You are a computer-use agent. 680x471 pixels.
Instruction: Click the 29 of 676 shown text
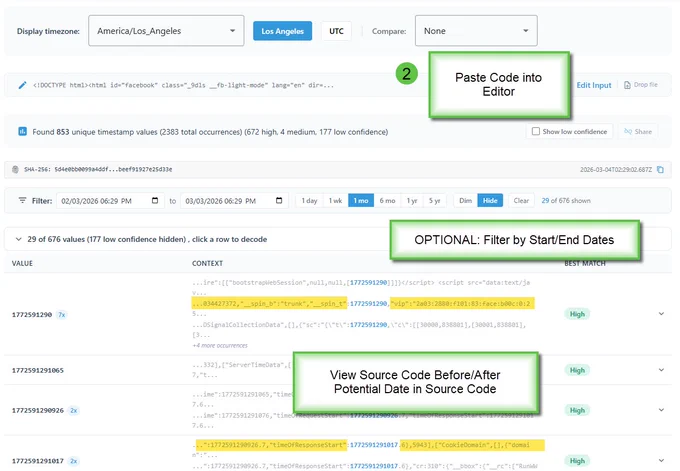tap(566, 200)
